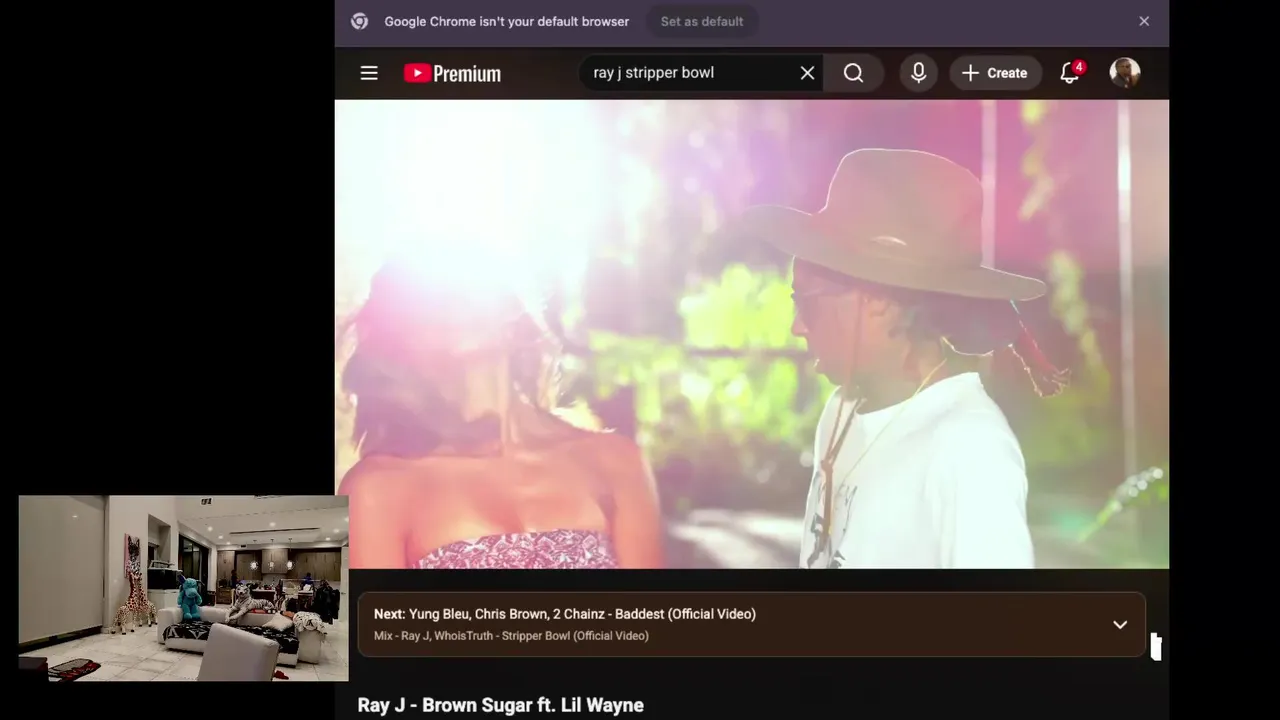Open the Create upload menu
Screen dimensions: 1280x720
[x=995, y=73]
